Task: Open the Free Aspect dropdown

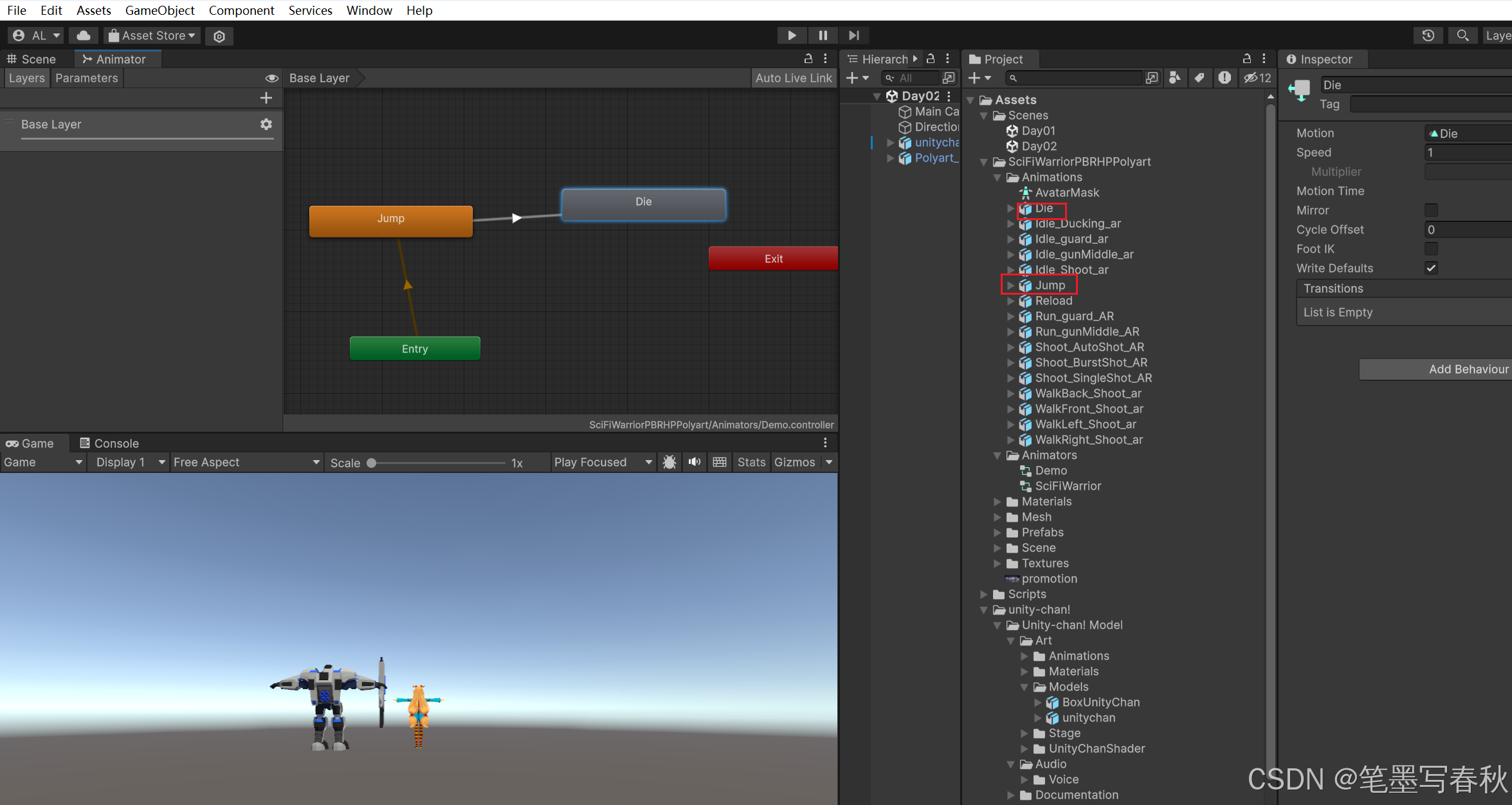Action: (x=246, y=462)
